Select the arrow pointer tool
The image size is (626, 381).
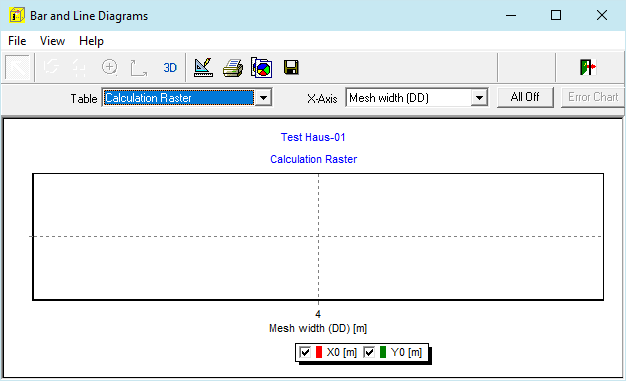[x=17, y=67]
